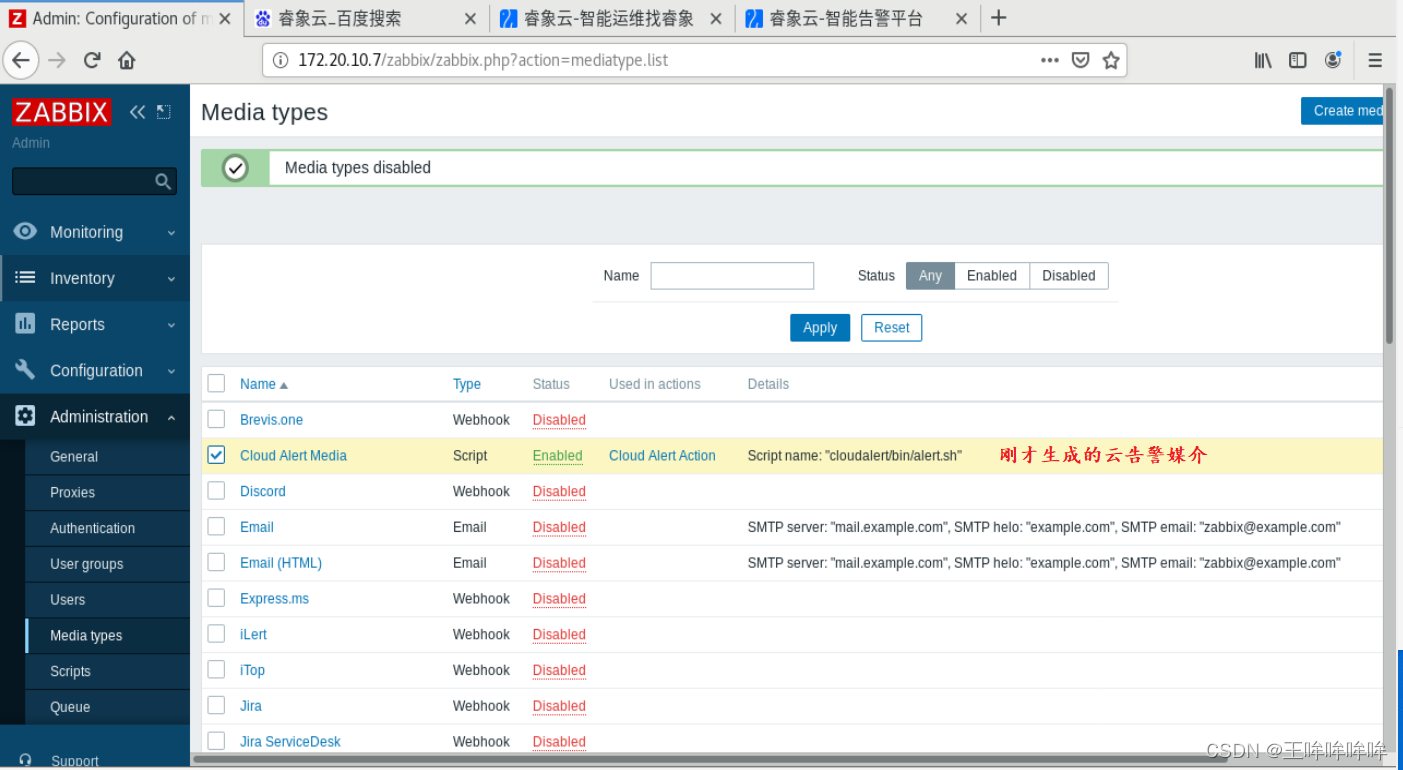Click the Inventory list icon

(25, 277)
